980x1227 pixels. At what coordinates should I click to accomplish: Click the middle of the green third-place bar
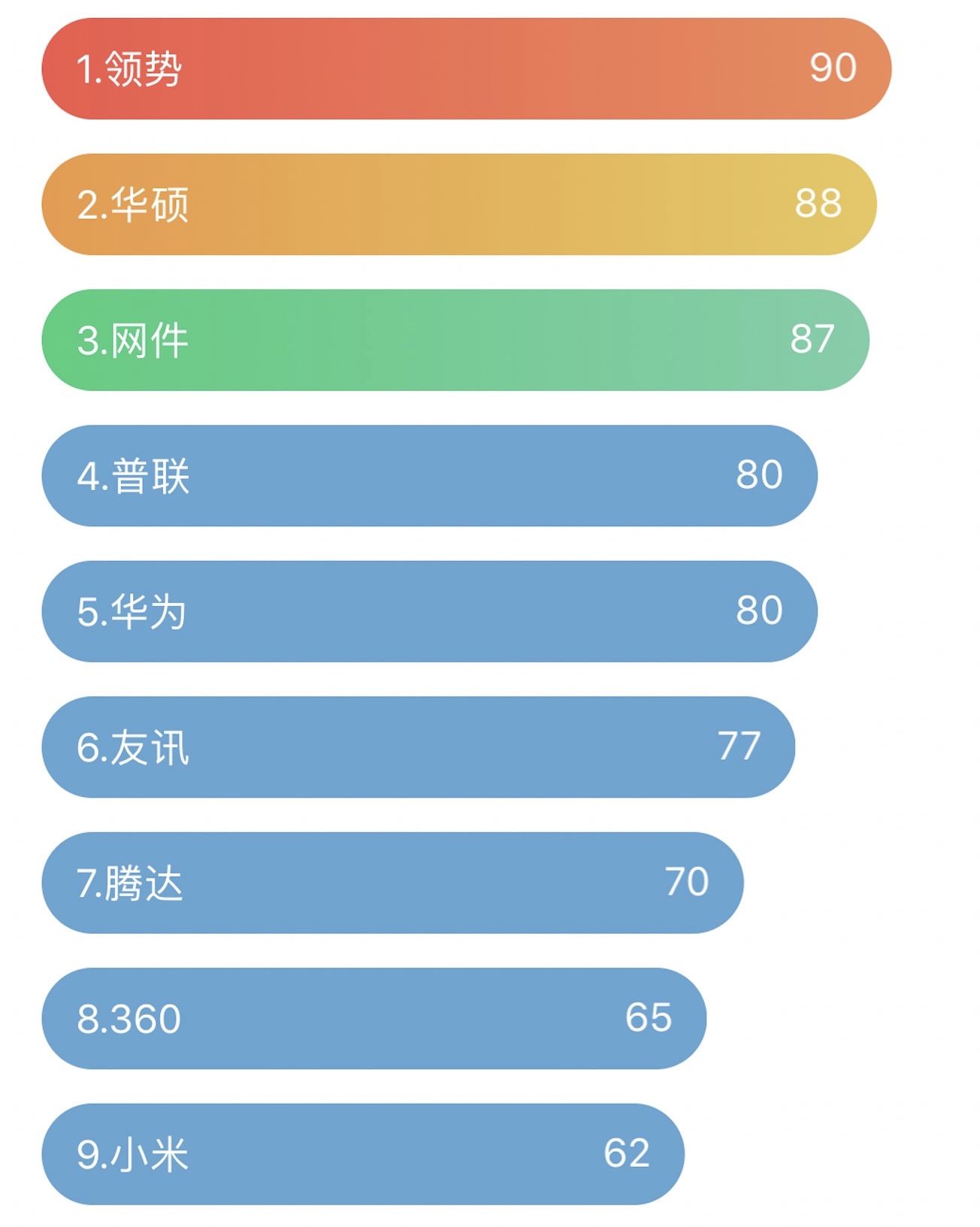click(x=455, y=341)
